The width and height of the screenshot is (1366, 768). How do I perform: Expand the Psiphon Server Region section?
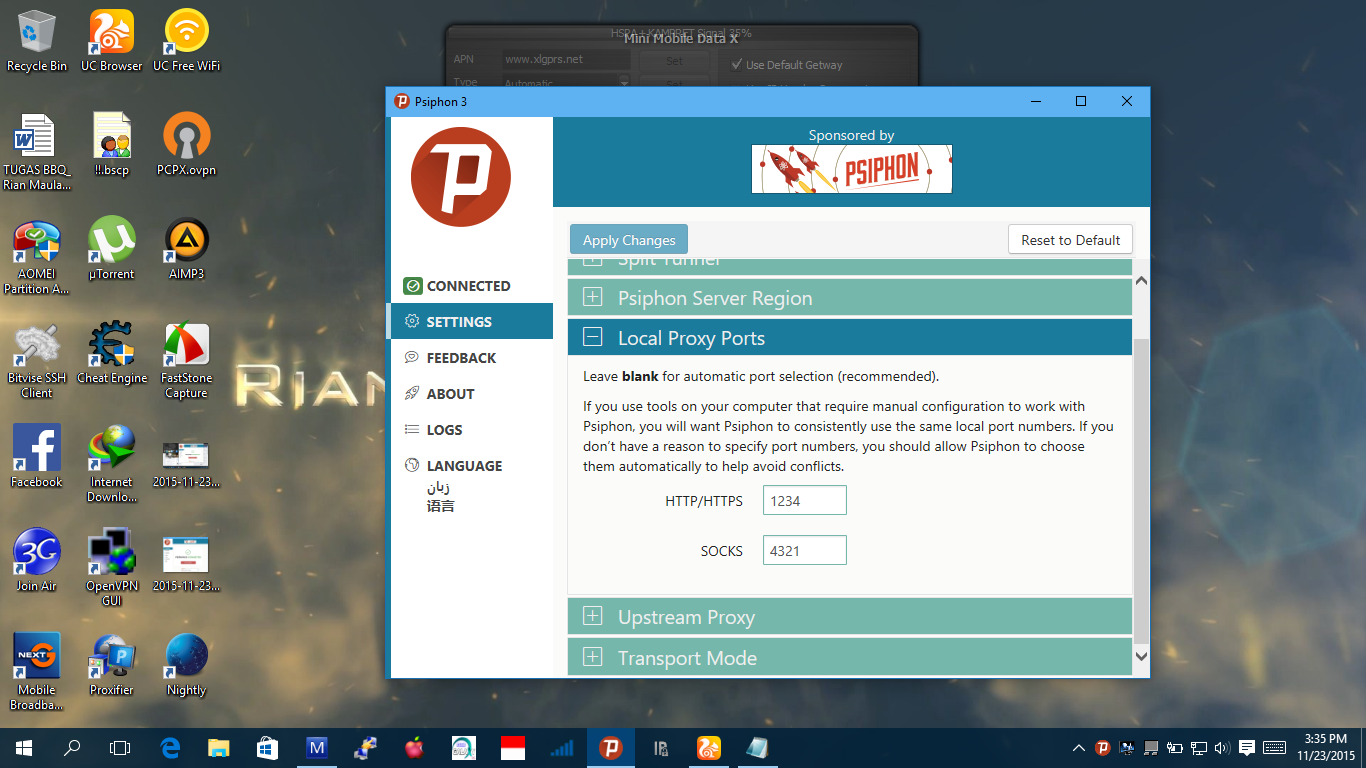pyautogui.click(x=850, y=298)
